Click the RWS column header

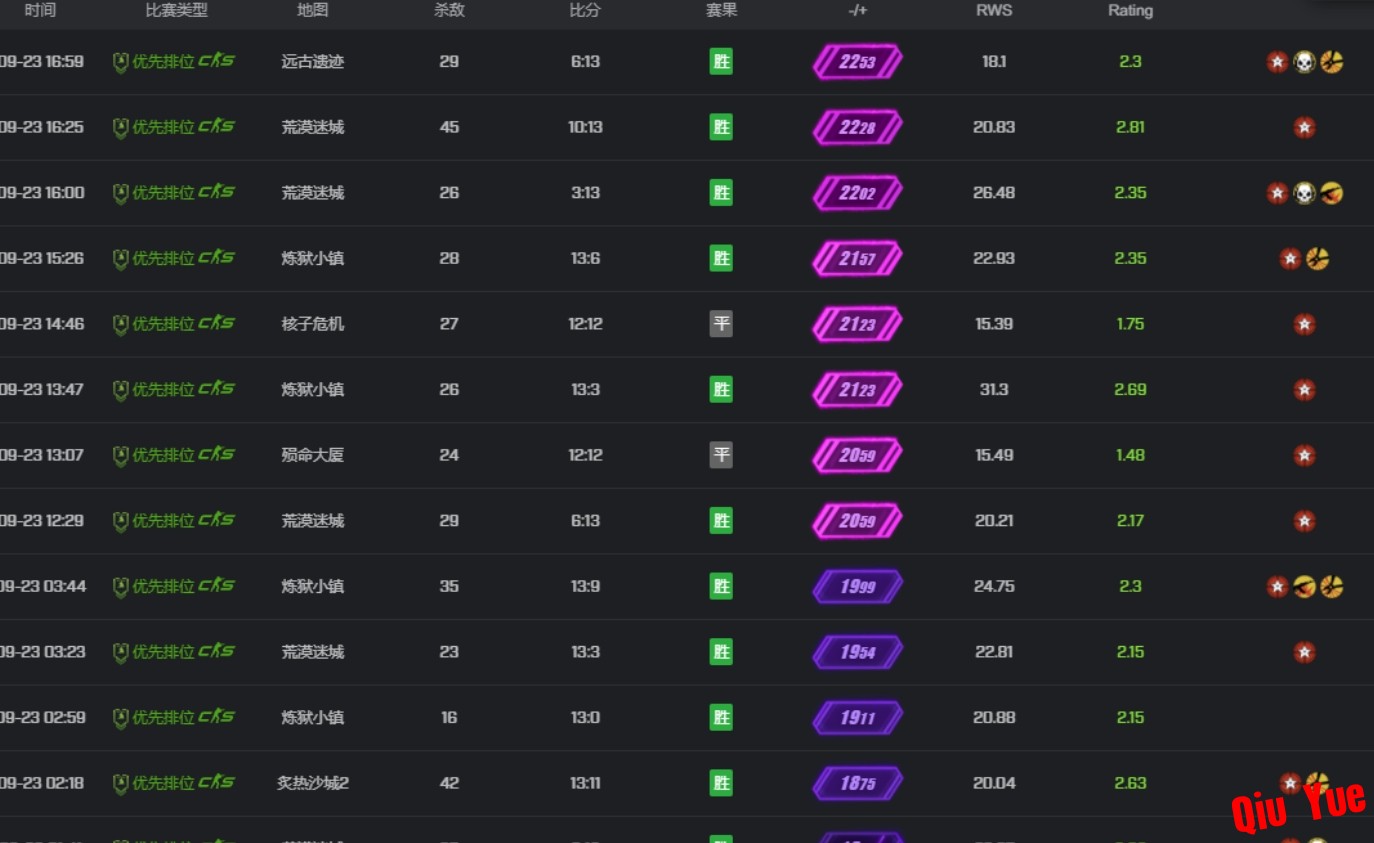994,11
